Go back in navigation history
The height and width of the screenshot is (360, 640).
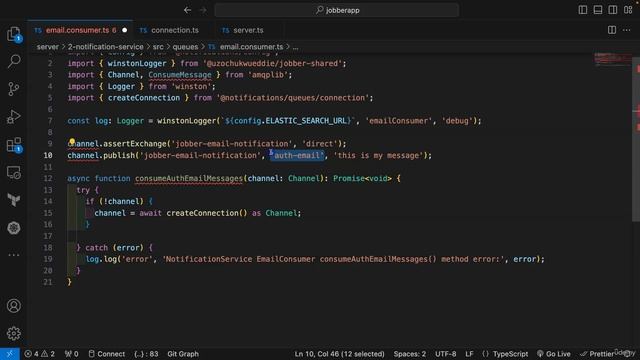tap(187, 10)
